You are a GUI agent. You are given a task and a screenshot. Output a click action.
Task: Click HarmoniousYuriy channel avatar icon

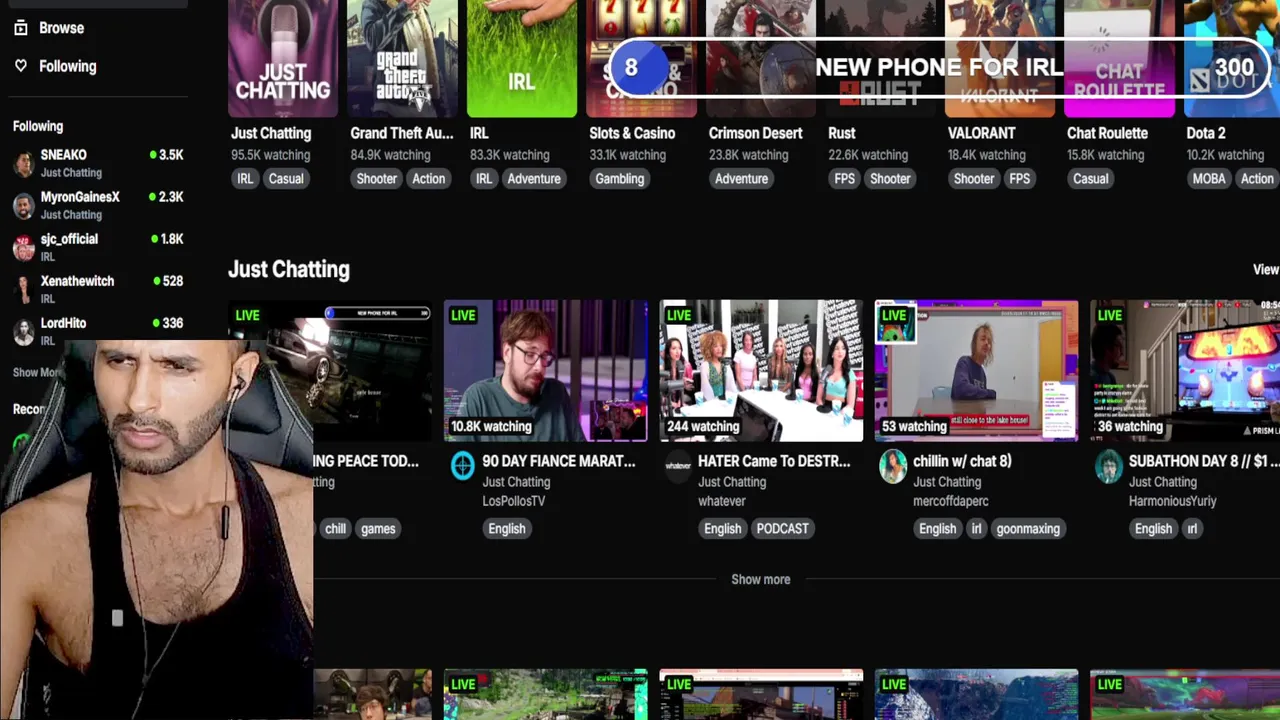1109,466
